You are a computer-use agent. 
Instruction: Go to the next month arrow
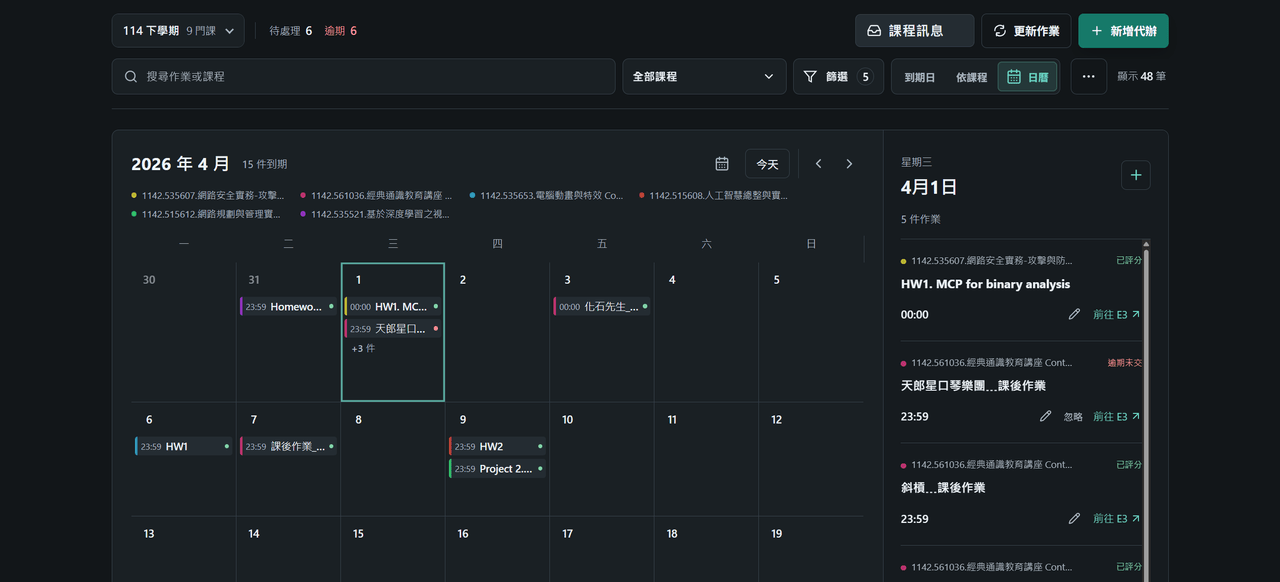click(849, 164)
